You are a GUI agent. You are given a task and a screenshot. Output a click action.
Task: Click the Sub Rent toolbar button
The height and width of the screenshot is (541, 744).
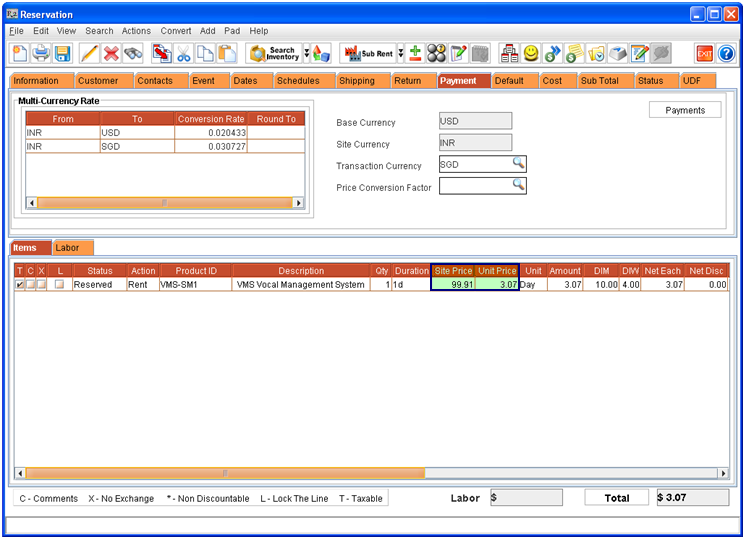(x=368, y=54)
